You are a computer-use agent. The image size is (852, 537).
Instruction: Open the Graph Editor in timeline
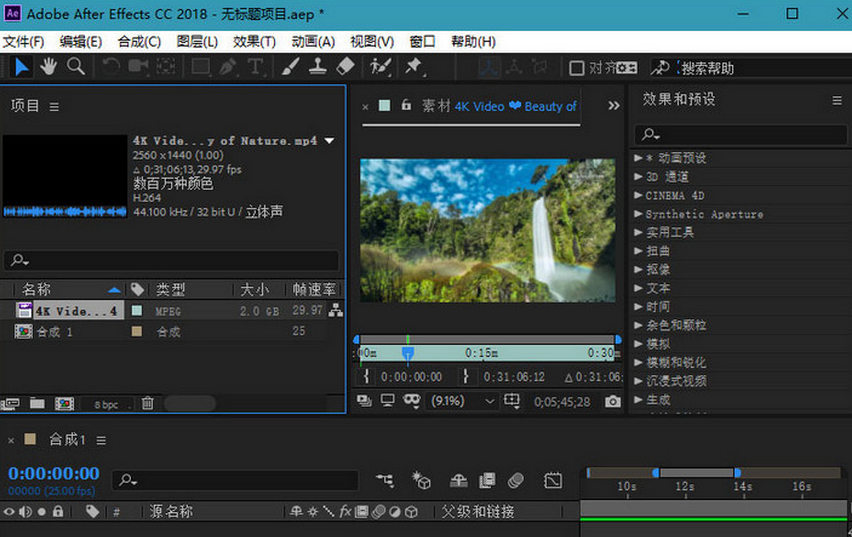pyautogui.click(x=553, y=480)
